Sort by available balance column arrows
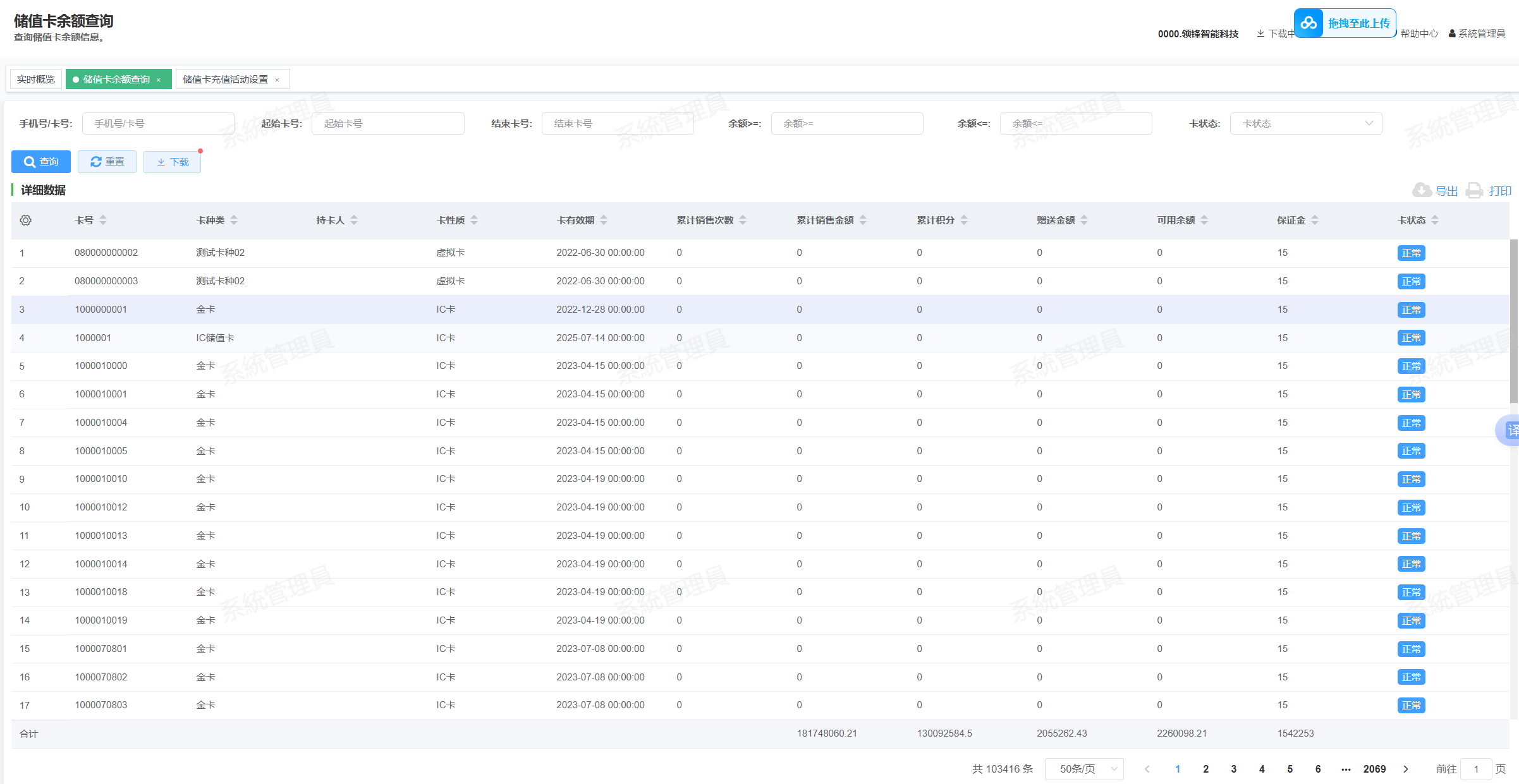This screenshot has height=784, width=1519. click(x=1204, y=220)
